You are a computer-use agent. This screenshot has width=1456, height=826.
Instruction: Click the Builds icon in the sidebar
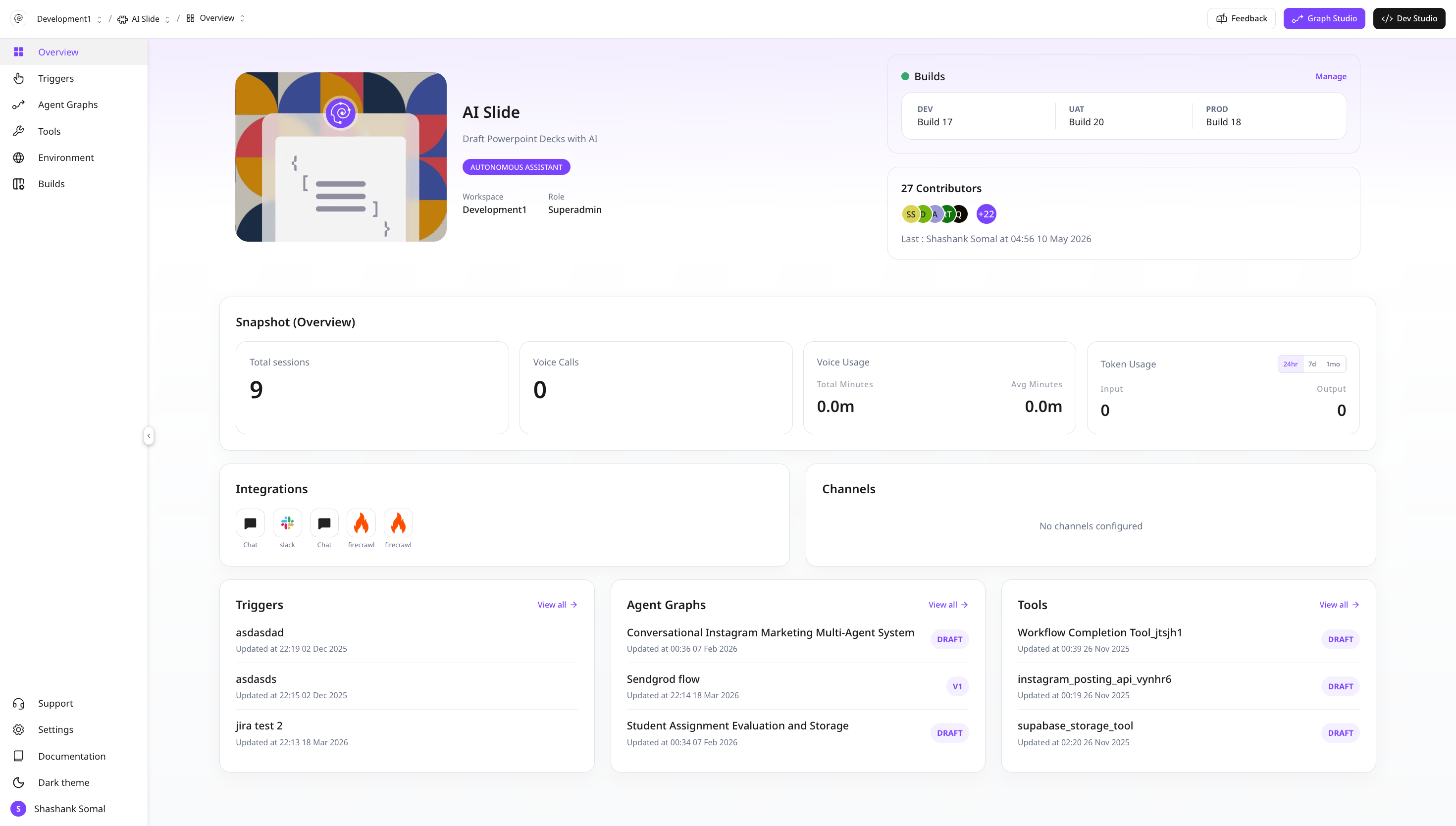click(x=19, y=184)
